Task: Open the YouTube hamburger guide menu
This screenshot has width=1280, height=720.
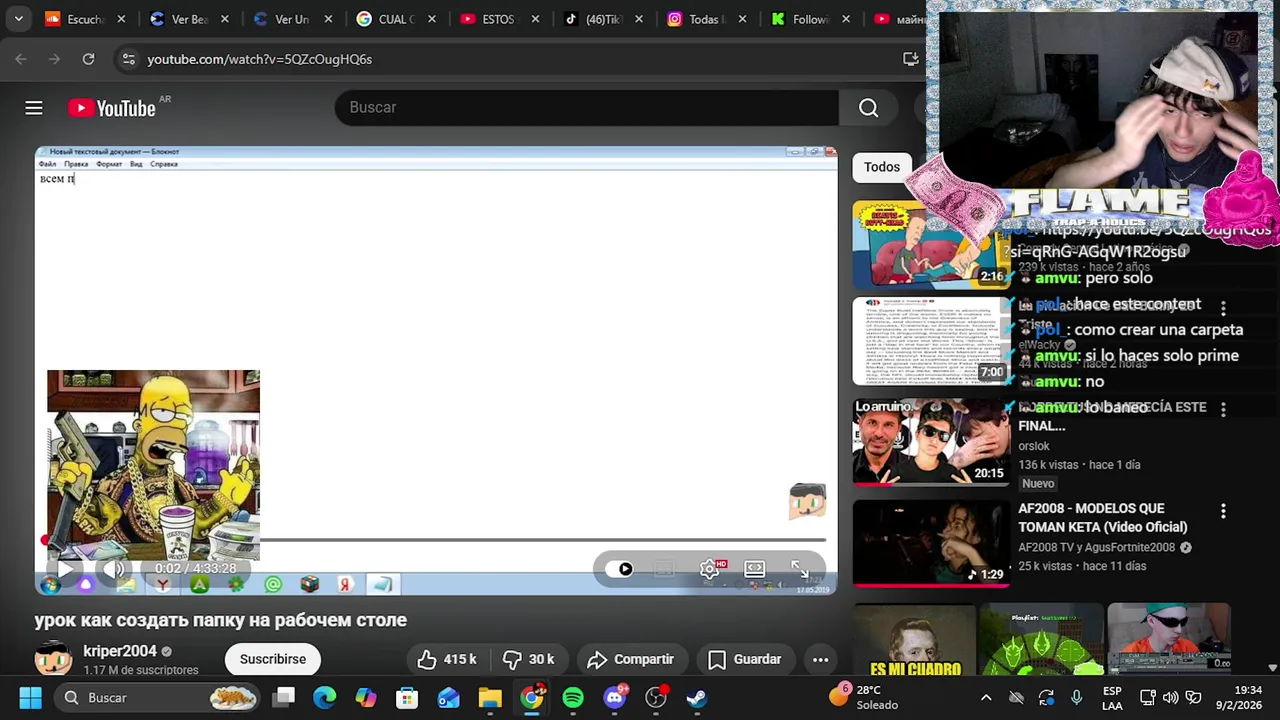Action: coord(34,108)
